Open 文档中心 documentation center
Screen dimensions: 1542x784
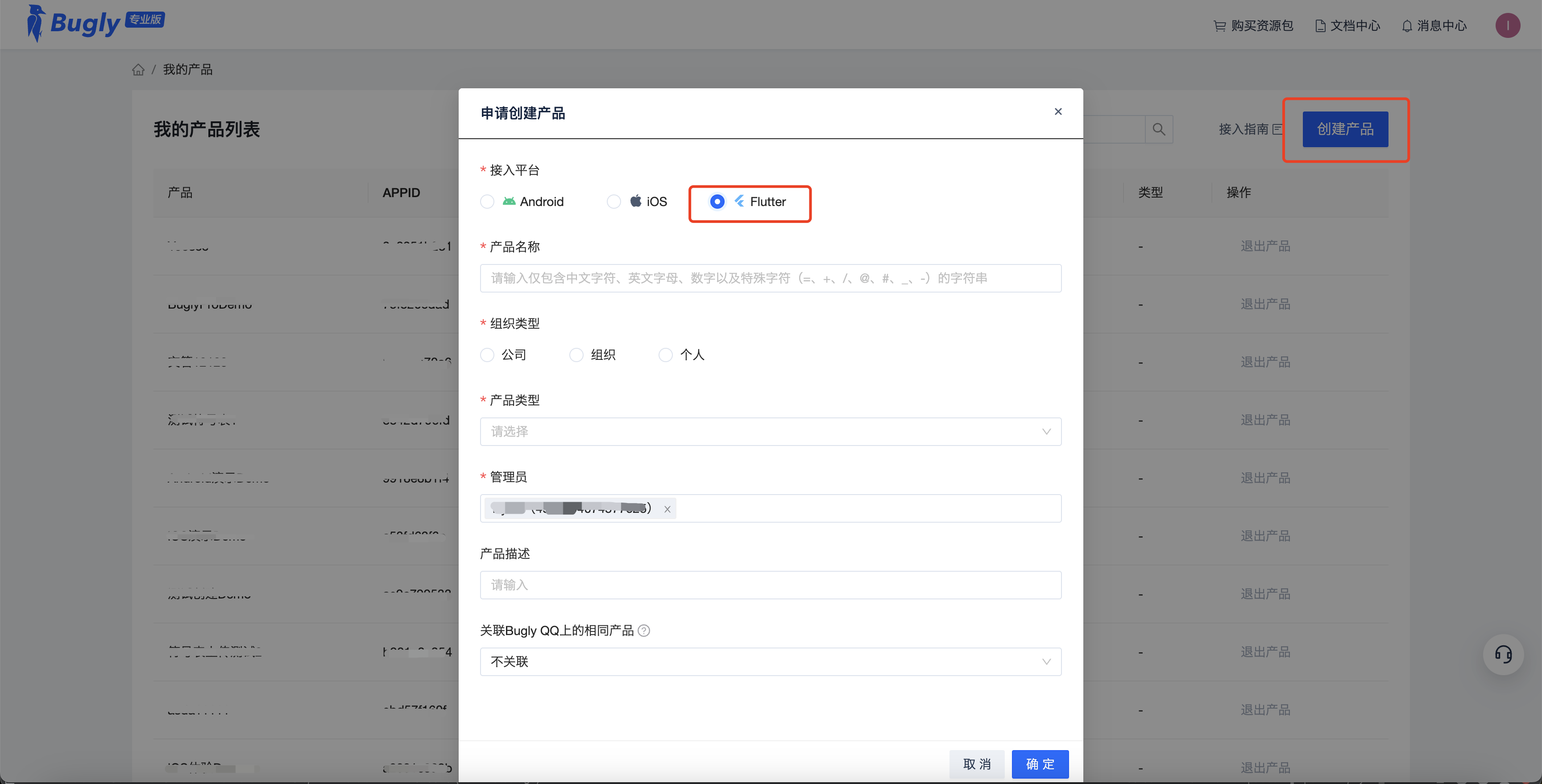(1347, 26)
